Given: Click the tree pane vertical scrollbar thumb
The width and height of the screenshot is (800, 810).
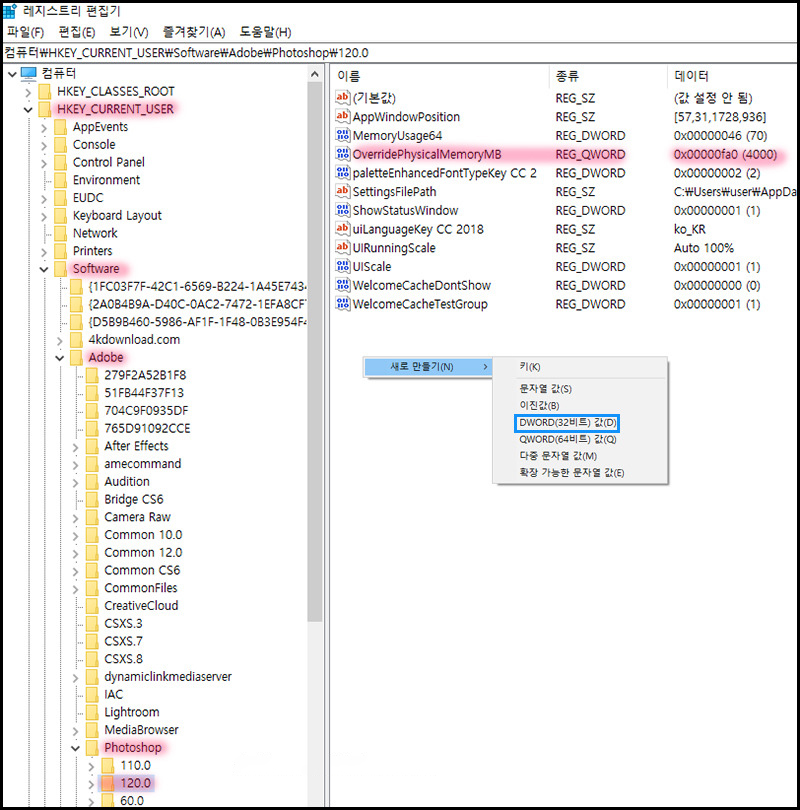Looking at the screenshot, I should (315, 351).
